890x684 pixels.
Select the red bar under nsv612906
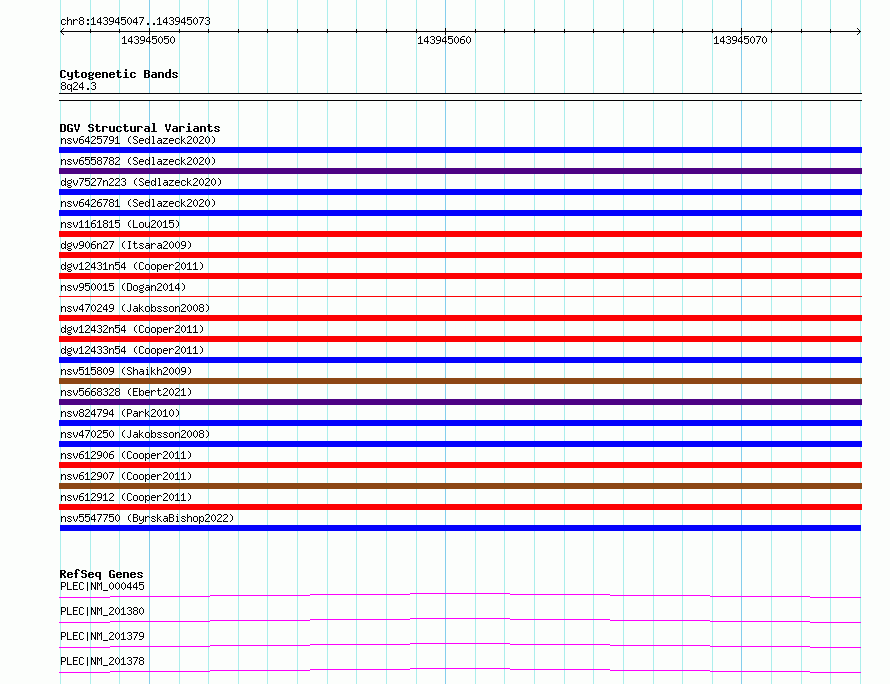460,465
